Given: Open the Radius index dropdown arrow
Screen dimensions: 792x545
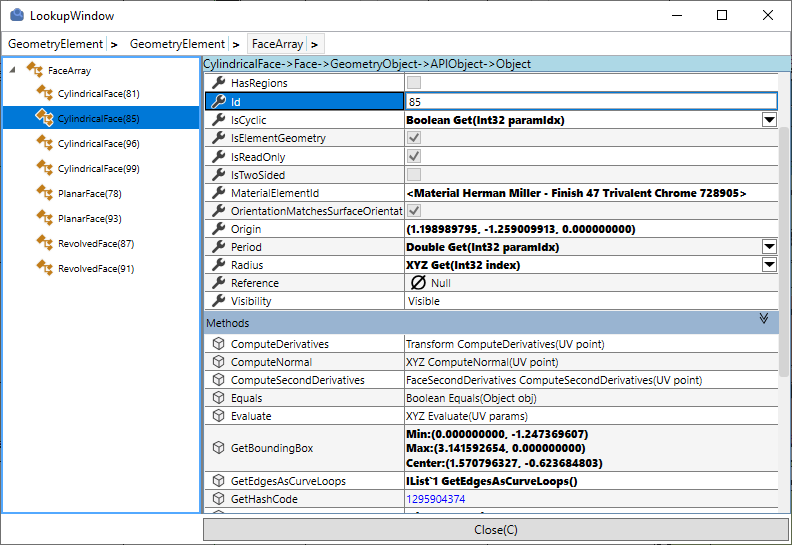Looking at the screenshot, I should 769,265.
